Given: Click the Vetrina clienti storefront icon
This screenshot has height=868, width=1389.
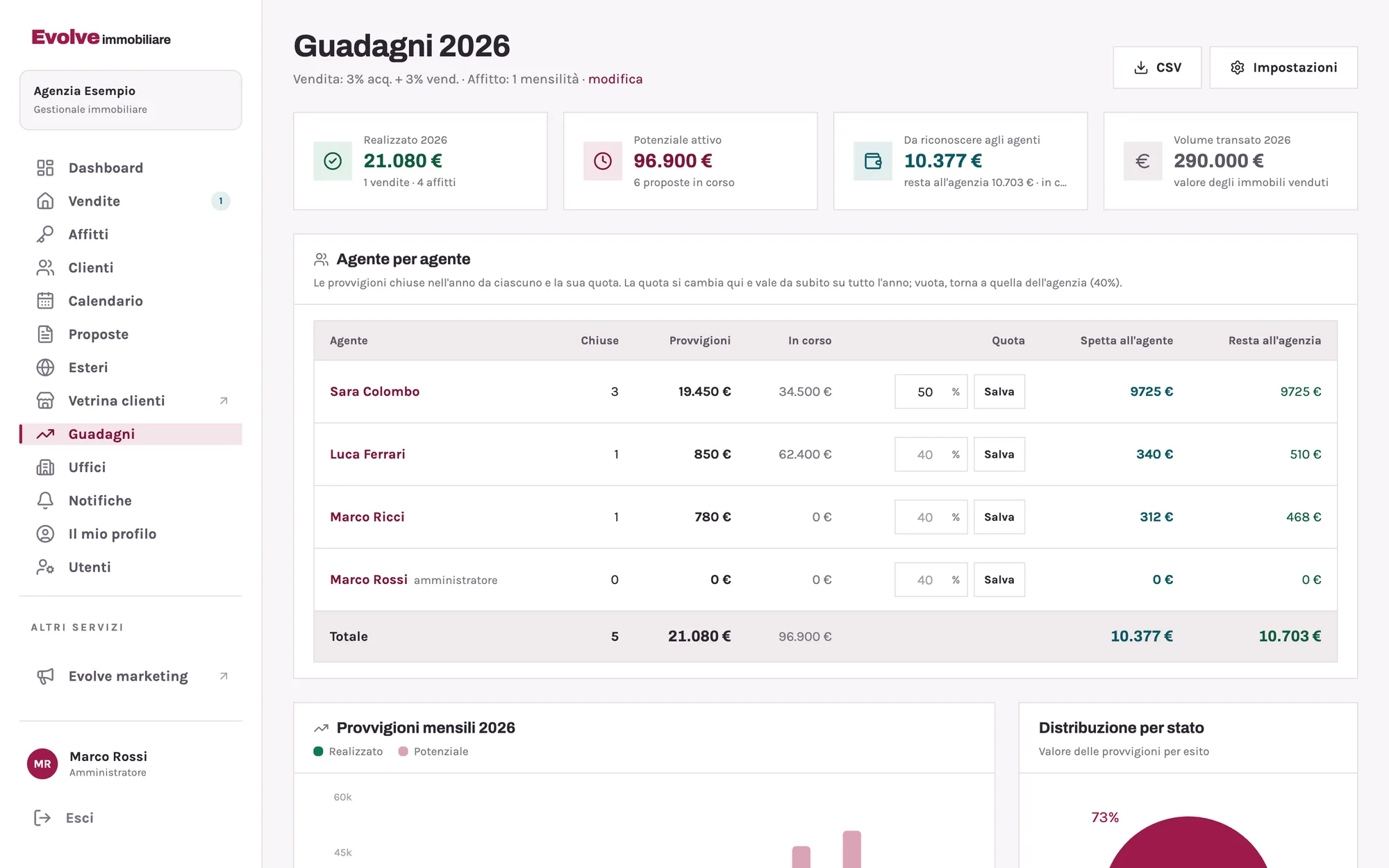Looking at the screenshot, I should [45, 401].
